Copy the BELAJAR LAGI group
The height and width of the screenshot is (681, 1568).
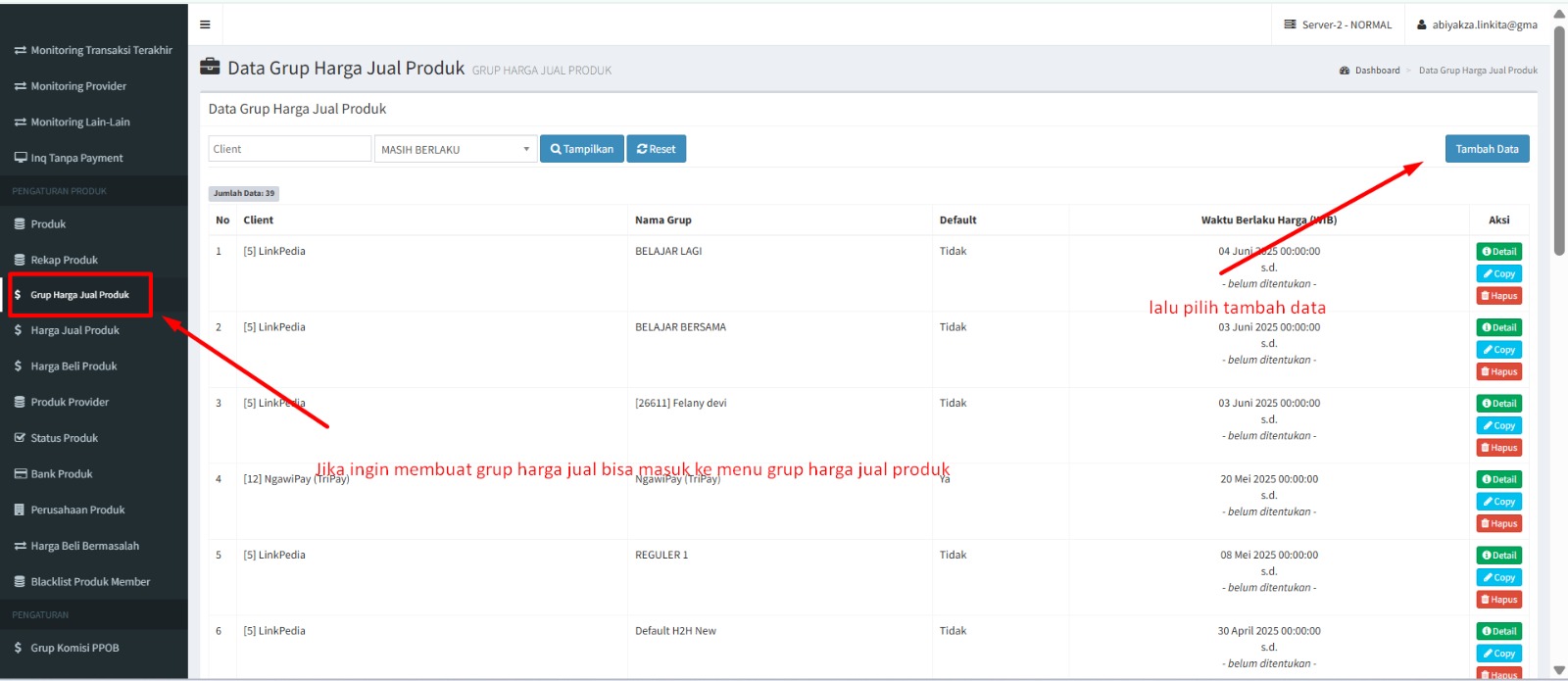coord(1499,273)
